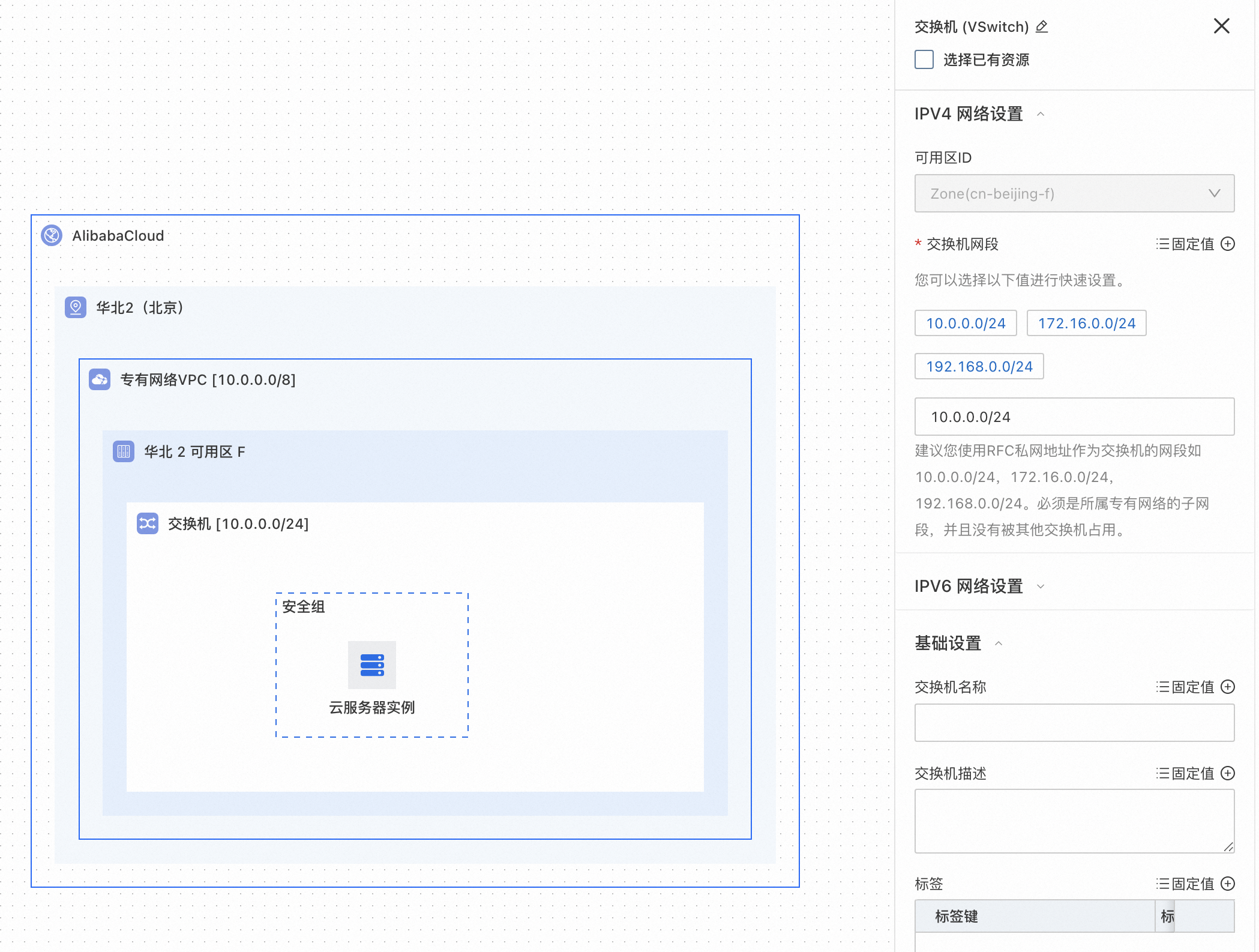The height and width of the screenshot is (952, 1259).
Task: Expand the IPV6 网络设置 section
Action: click(x=1041, y=586)
